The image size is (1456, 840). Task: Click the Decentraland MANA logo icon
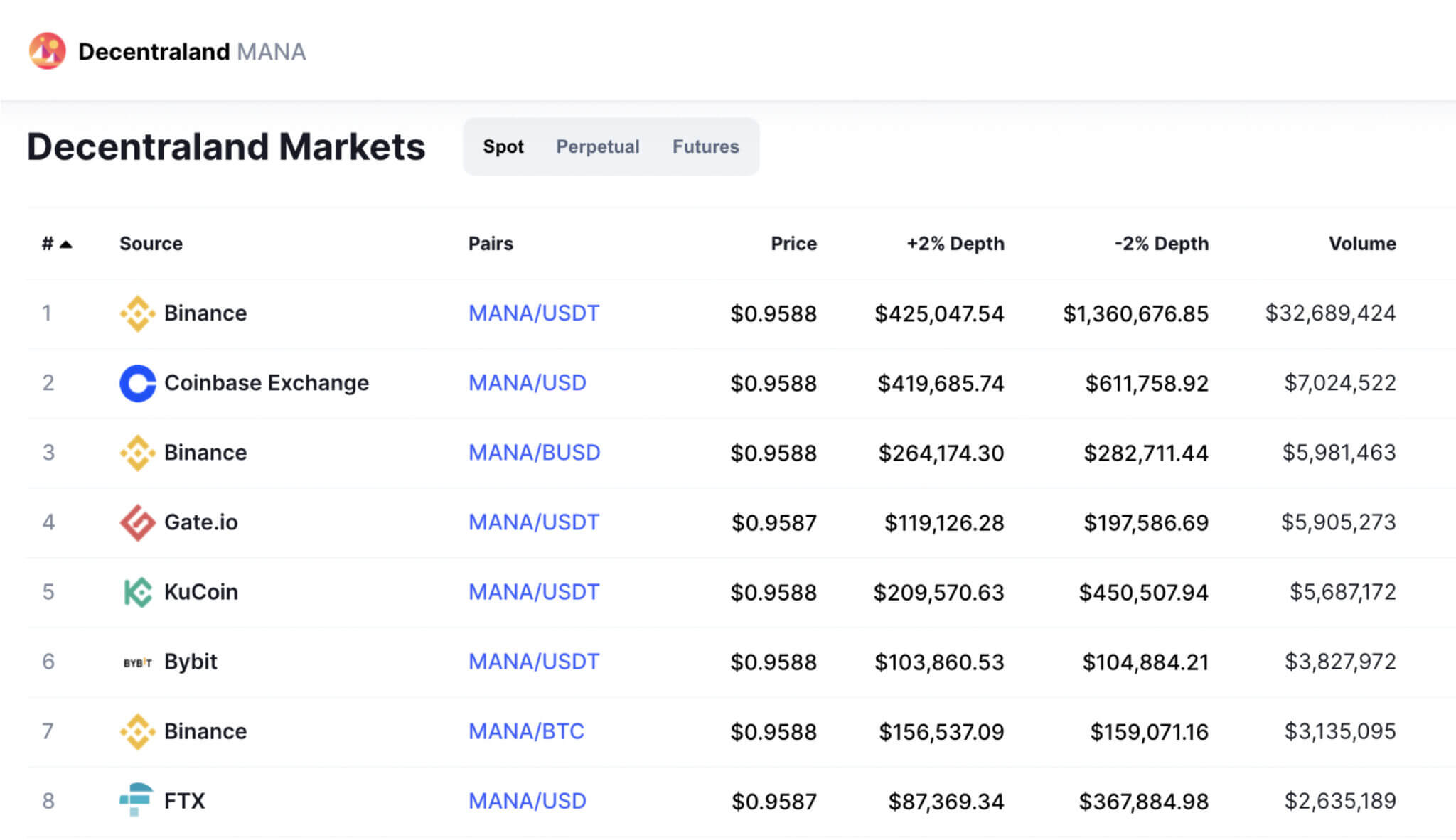coord(48,51)
